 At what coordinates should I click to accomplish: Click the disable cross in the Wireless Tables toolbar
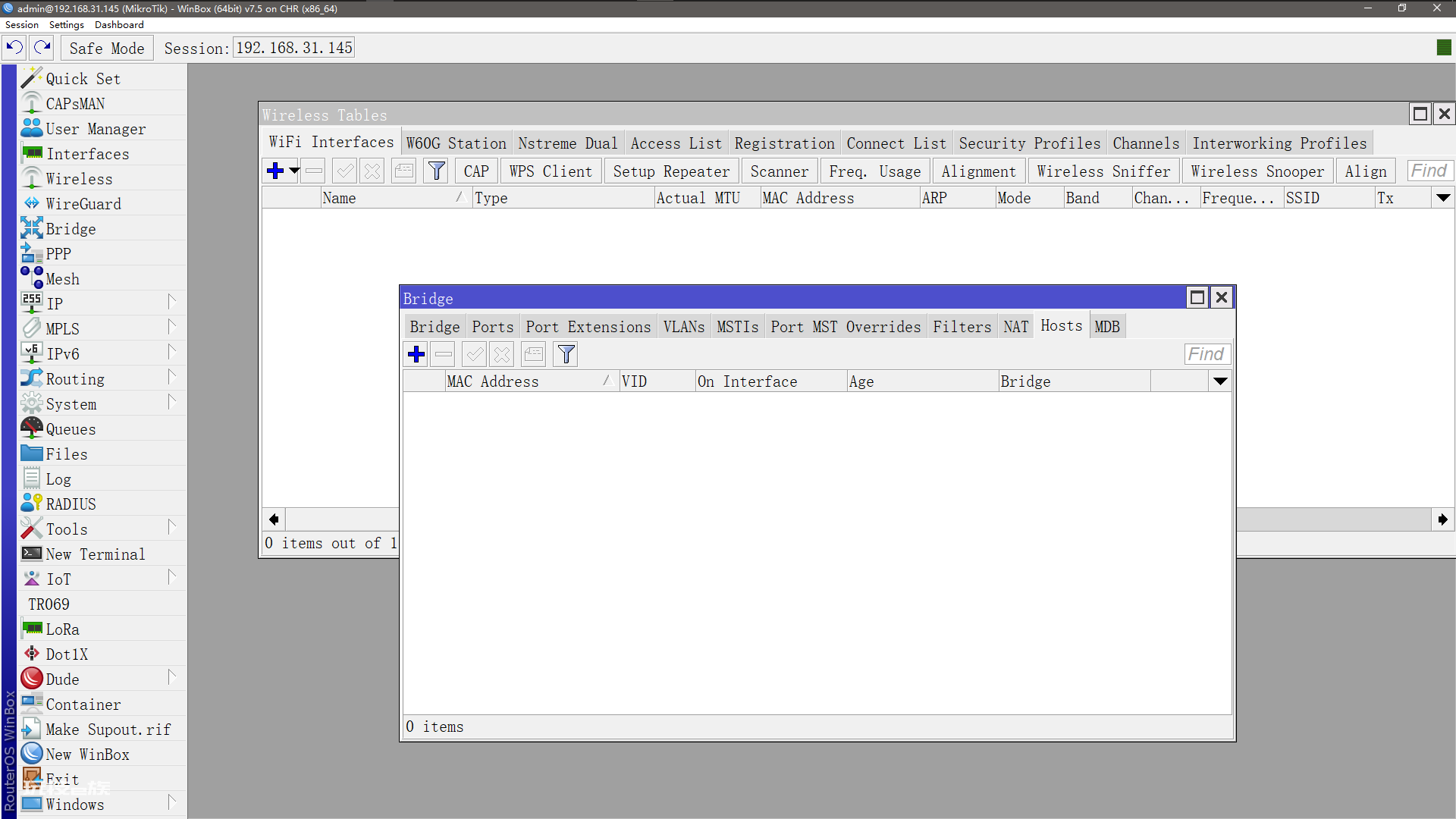pos(372,171)
